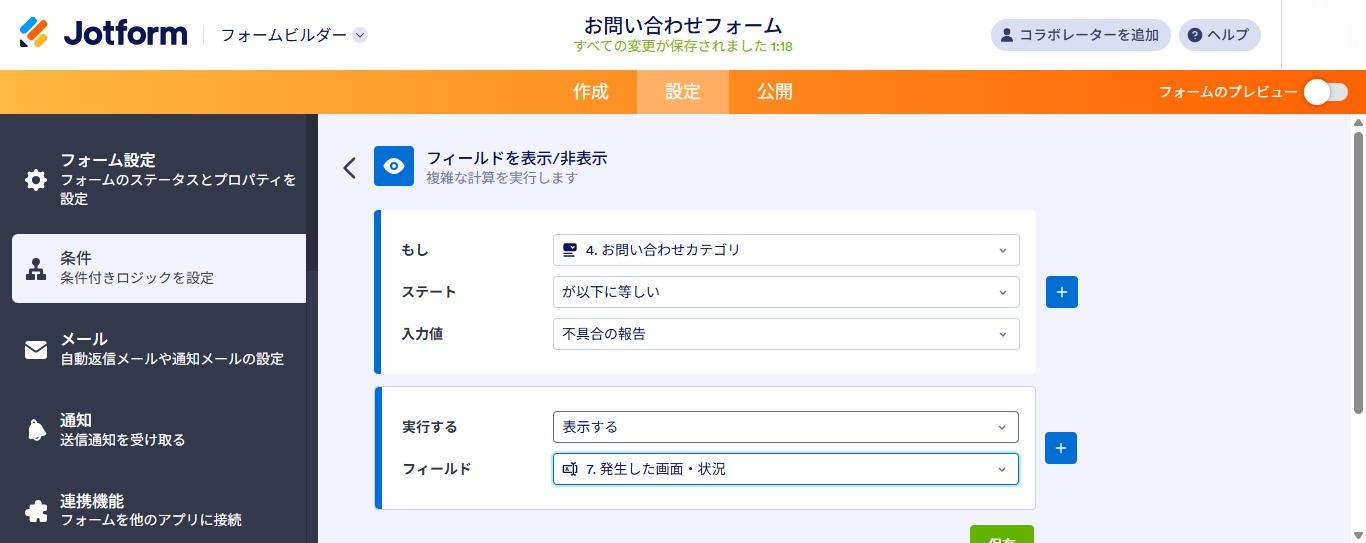1366x543 pixels.
Task: Open 連携機能 in the sidebar
Action: pyautogui.click(x=159, y=511)
